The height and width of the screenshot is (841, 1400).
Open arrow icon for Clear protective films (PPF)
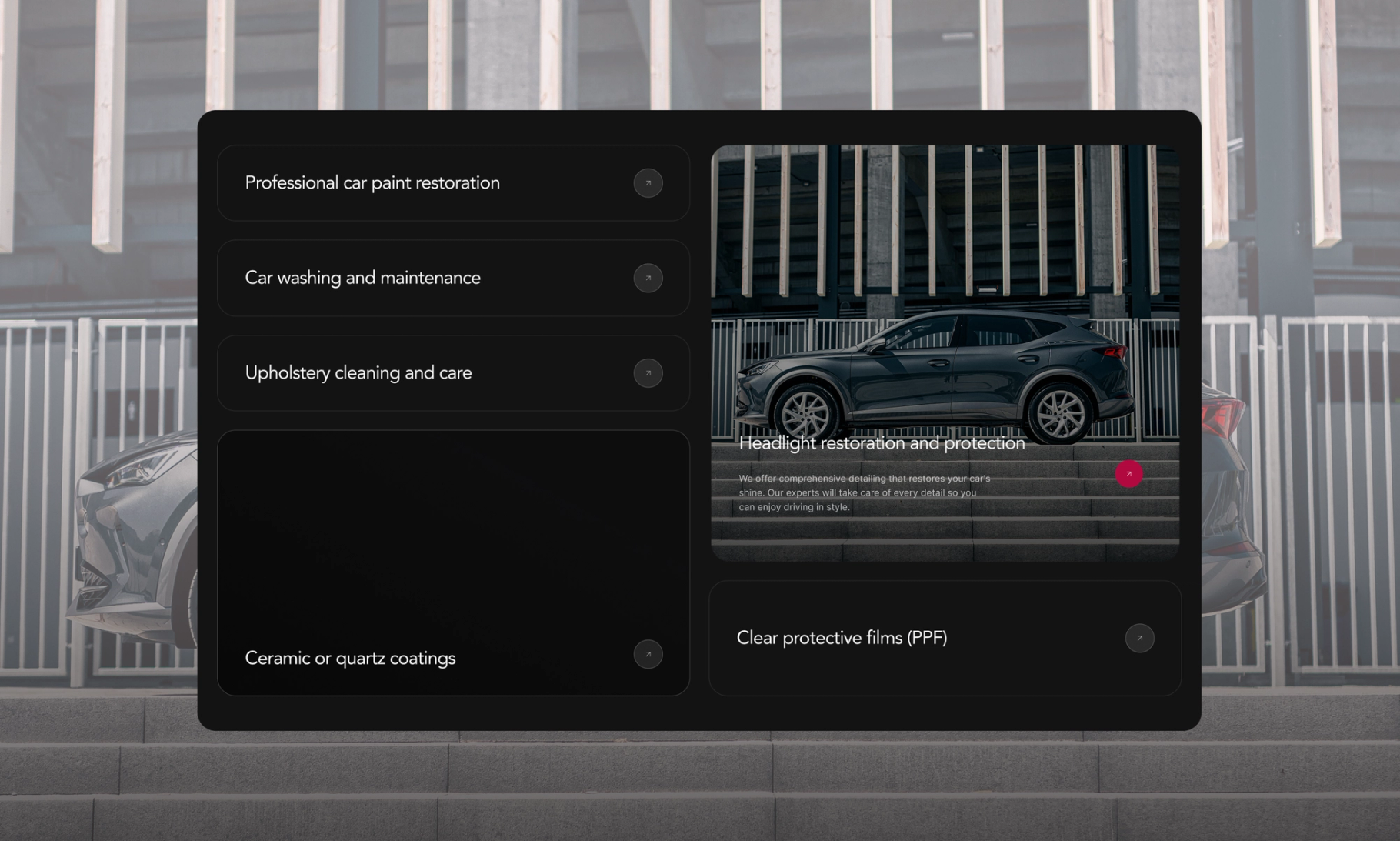[1139, 638]
